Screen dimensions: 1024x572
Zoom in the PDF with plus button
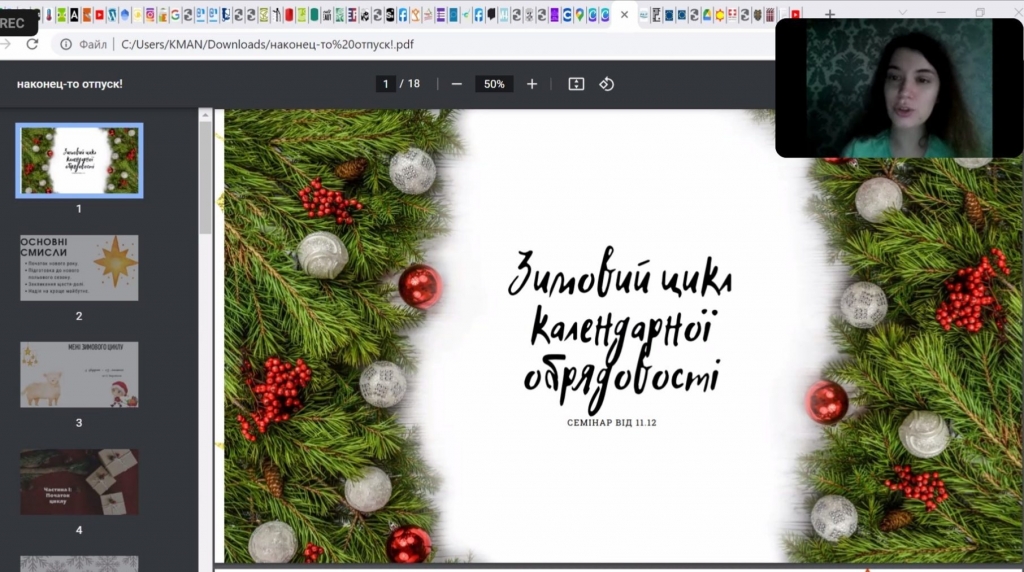point(532,84)
